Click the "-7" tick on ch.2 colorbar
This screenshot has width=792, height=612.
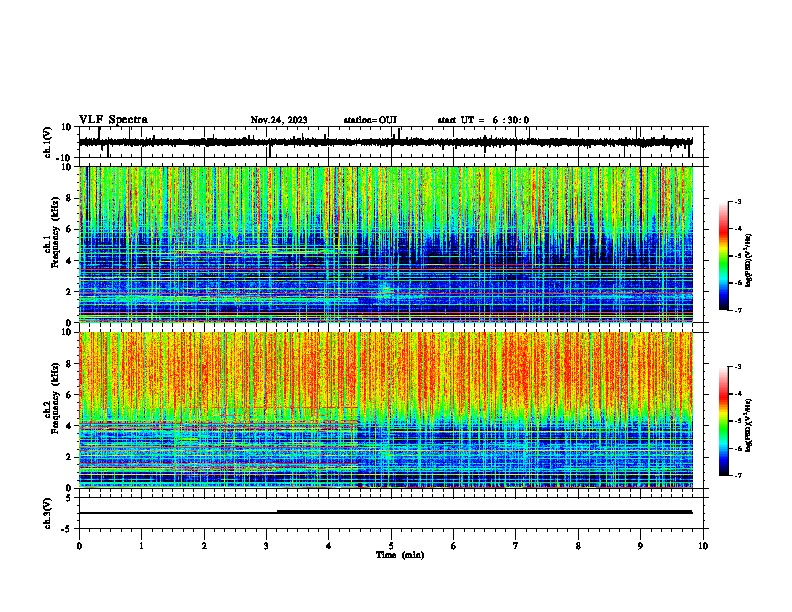[738, 475]
